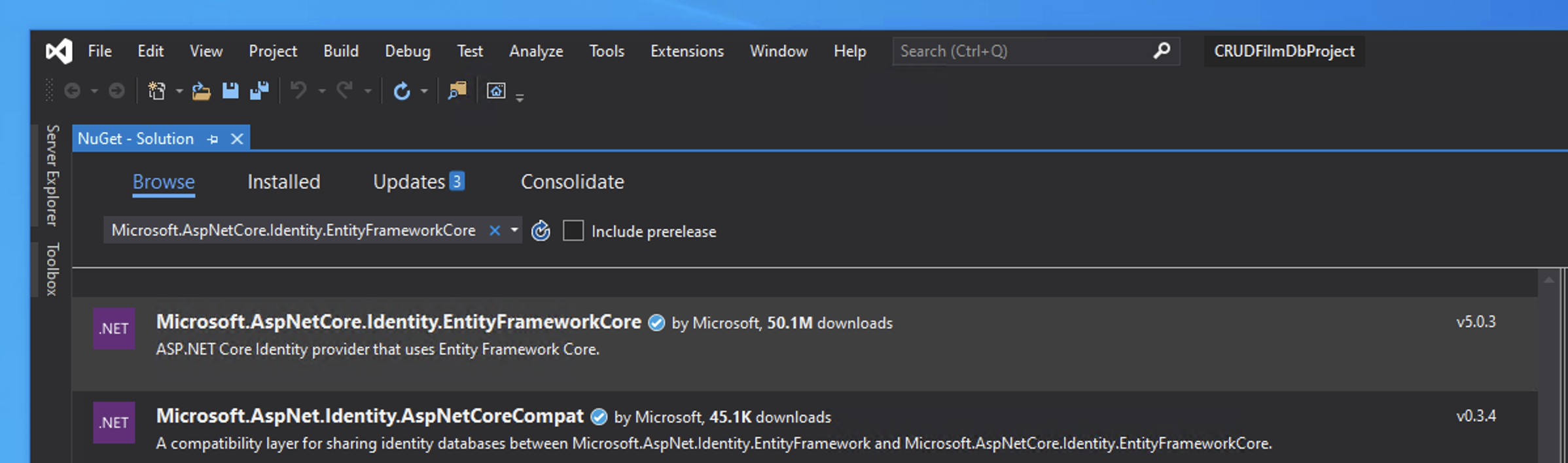Switch to the Browse tab

tap(164, 182)
